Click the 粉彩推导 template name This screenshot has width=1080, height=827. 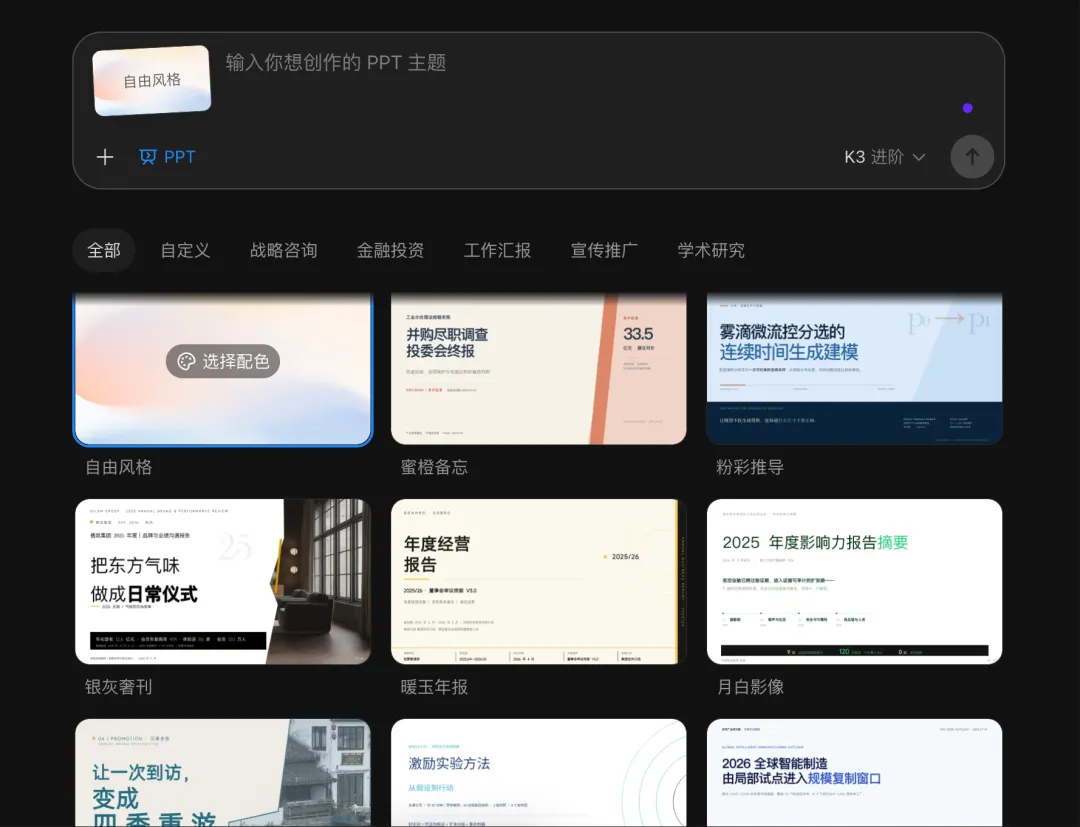pyautogui.click(x=750, y=468)
